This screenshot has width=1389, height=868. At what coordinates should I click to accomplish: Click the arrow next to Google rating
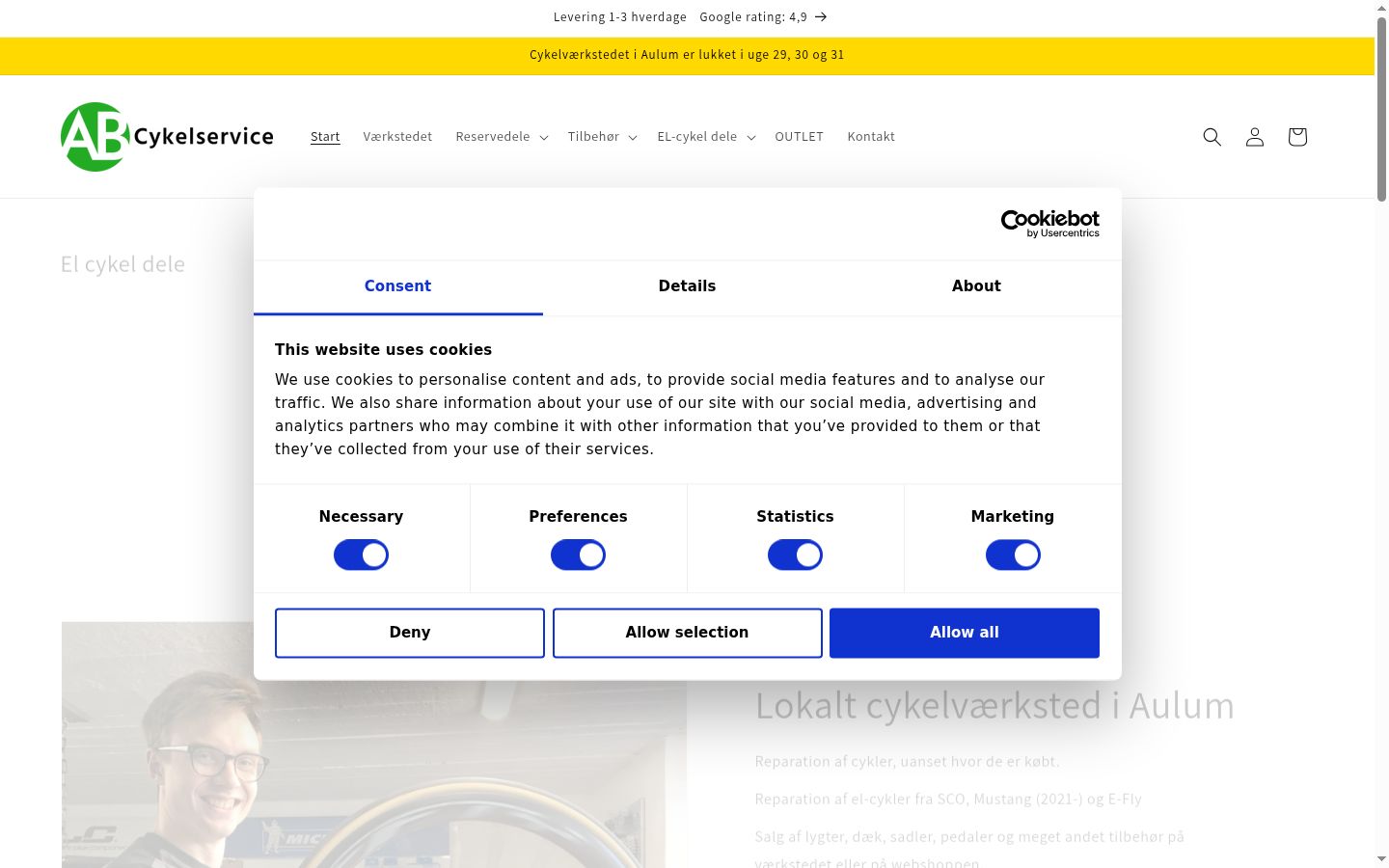tap(821, 16)
